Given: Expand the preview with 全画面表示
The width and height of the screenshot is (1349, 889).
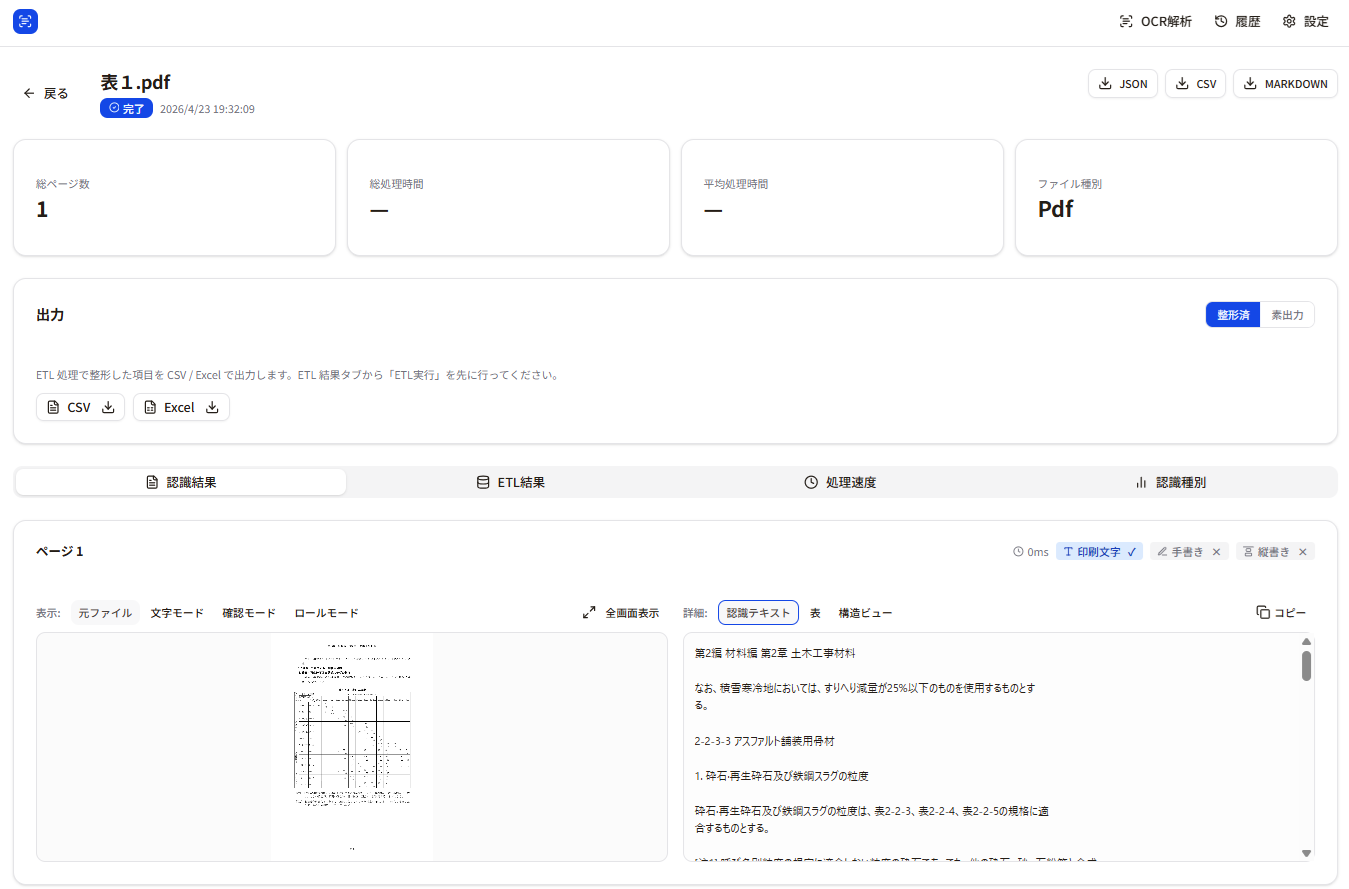Looking at the screenshot, I should pos(620,613).
